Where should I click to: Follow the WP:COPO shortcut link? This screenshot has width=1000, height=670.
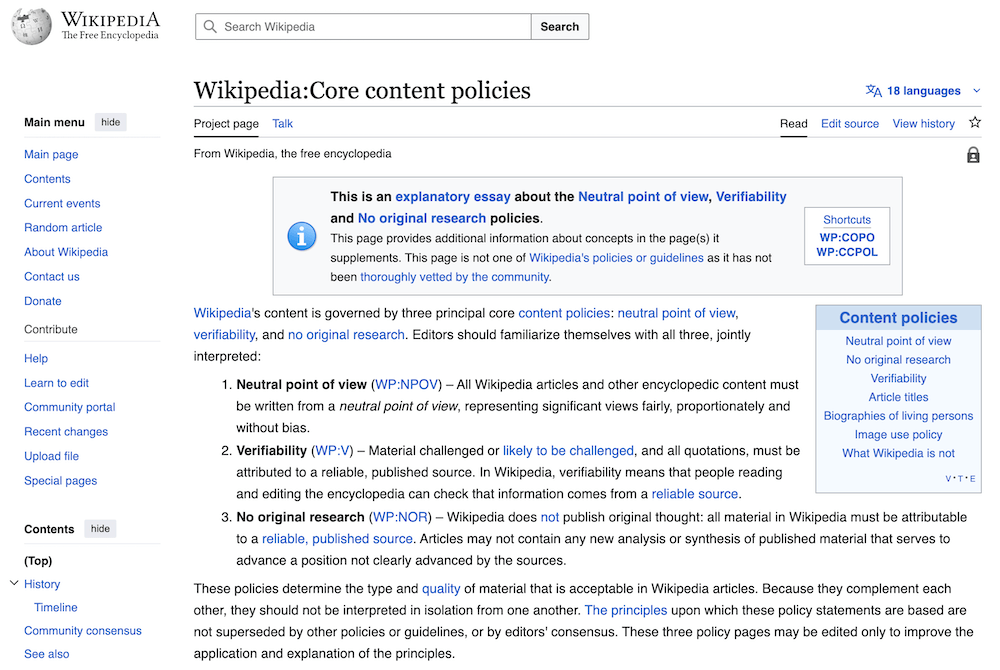click(x=847, y=237)
